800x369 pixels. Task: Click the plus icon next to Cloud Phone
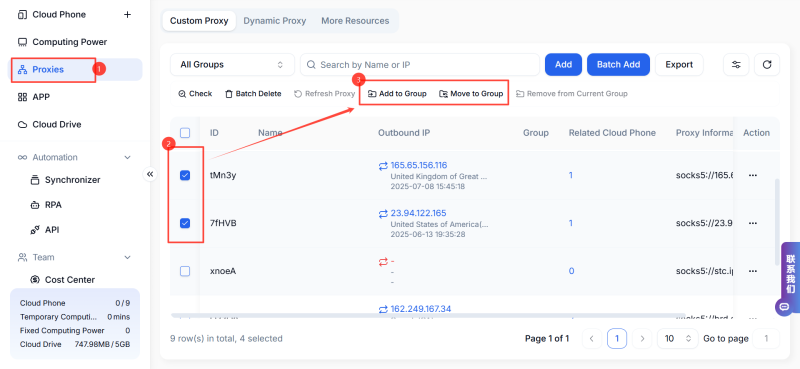(x=128, y=14)
